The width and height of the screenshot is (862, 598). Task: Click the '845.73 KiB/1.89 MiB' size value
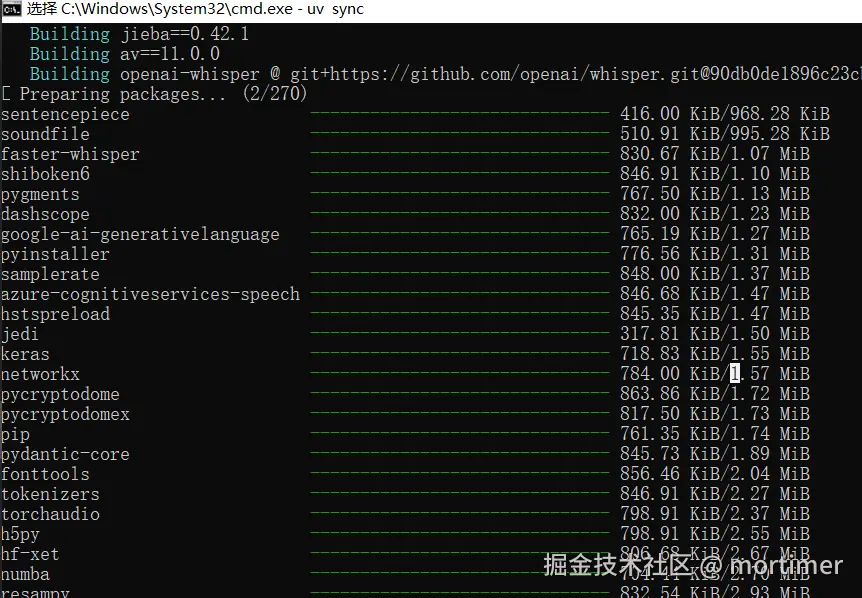coord(715,453)
